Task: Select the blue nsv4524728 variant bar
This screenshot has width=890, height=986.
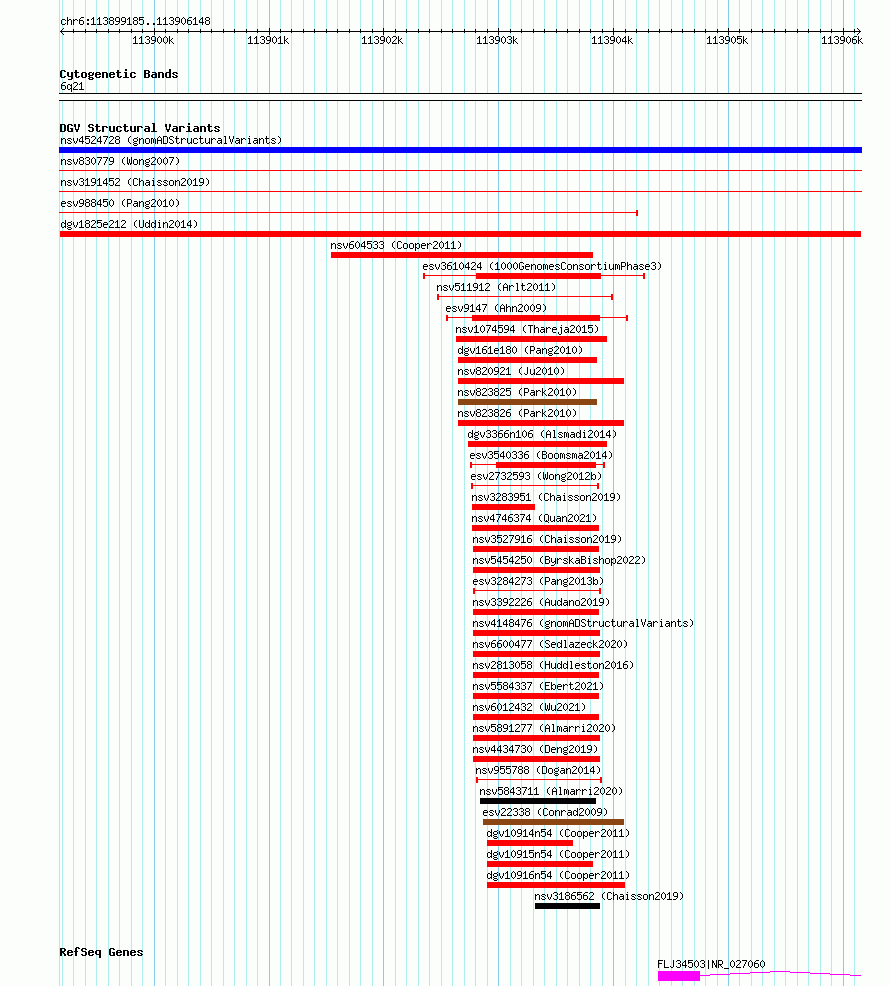Action: [x=460, y=150]
